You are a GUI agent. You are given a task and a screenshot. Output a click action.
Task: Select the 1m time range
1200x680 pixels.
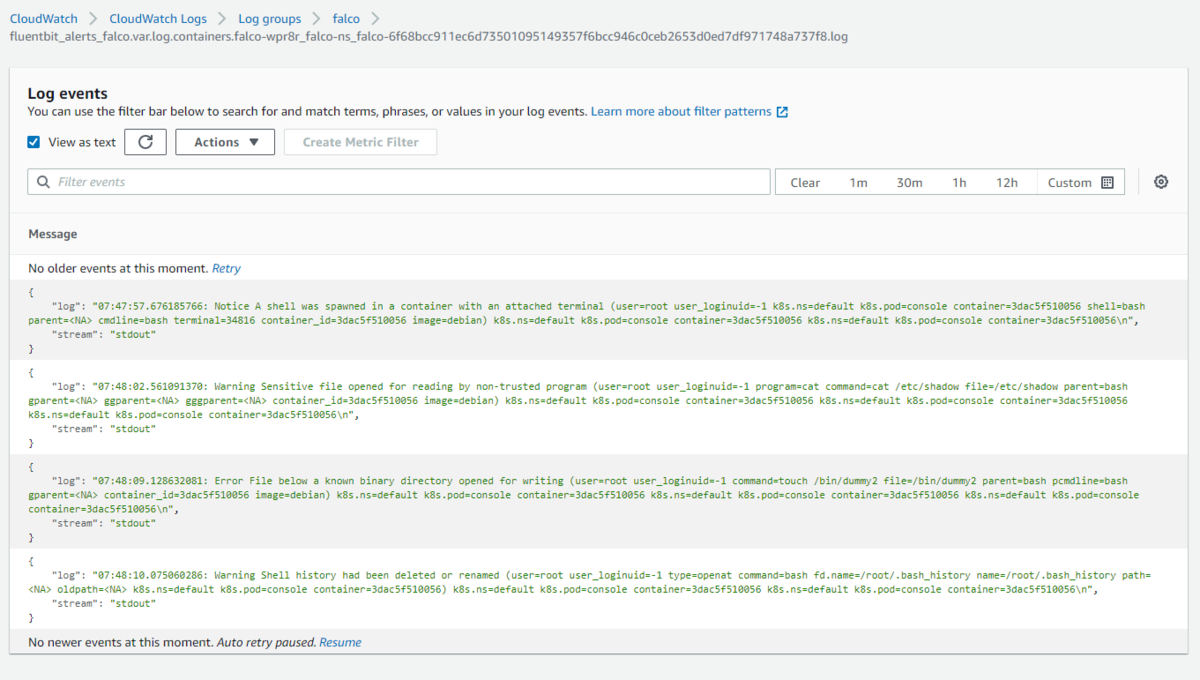tap(859, 183)
